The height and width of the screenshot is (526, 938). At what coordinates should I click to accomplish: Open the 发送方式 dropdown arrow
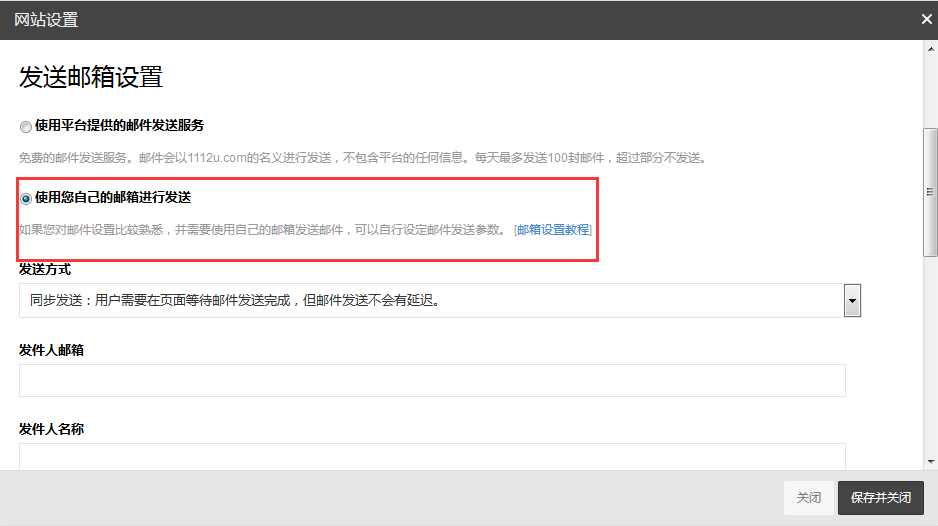point(852,300)
